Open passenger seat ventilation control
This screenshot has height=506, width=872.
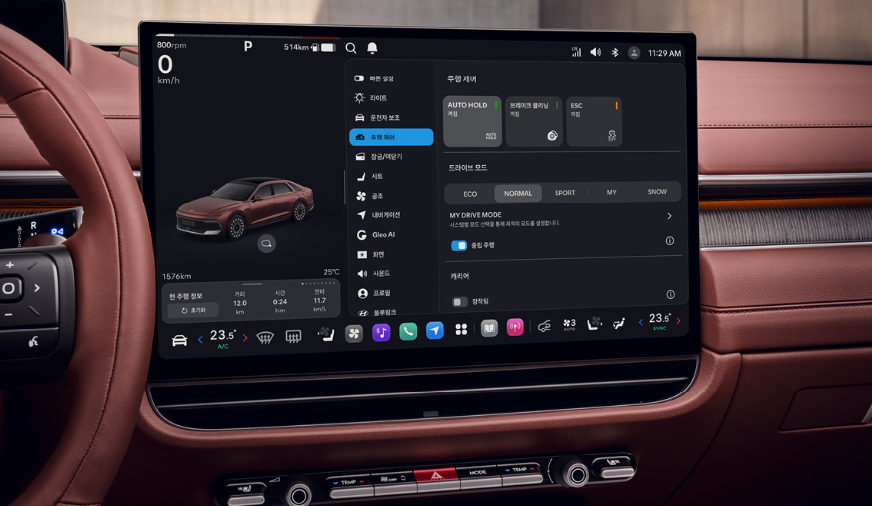594,323
